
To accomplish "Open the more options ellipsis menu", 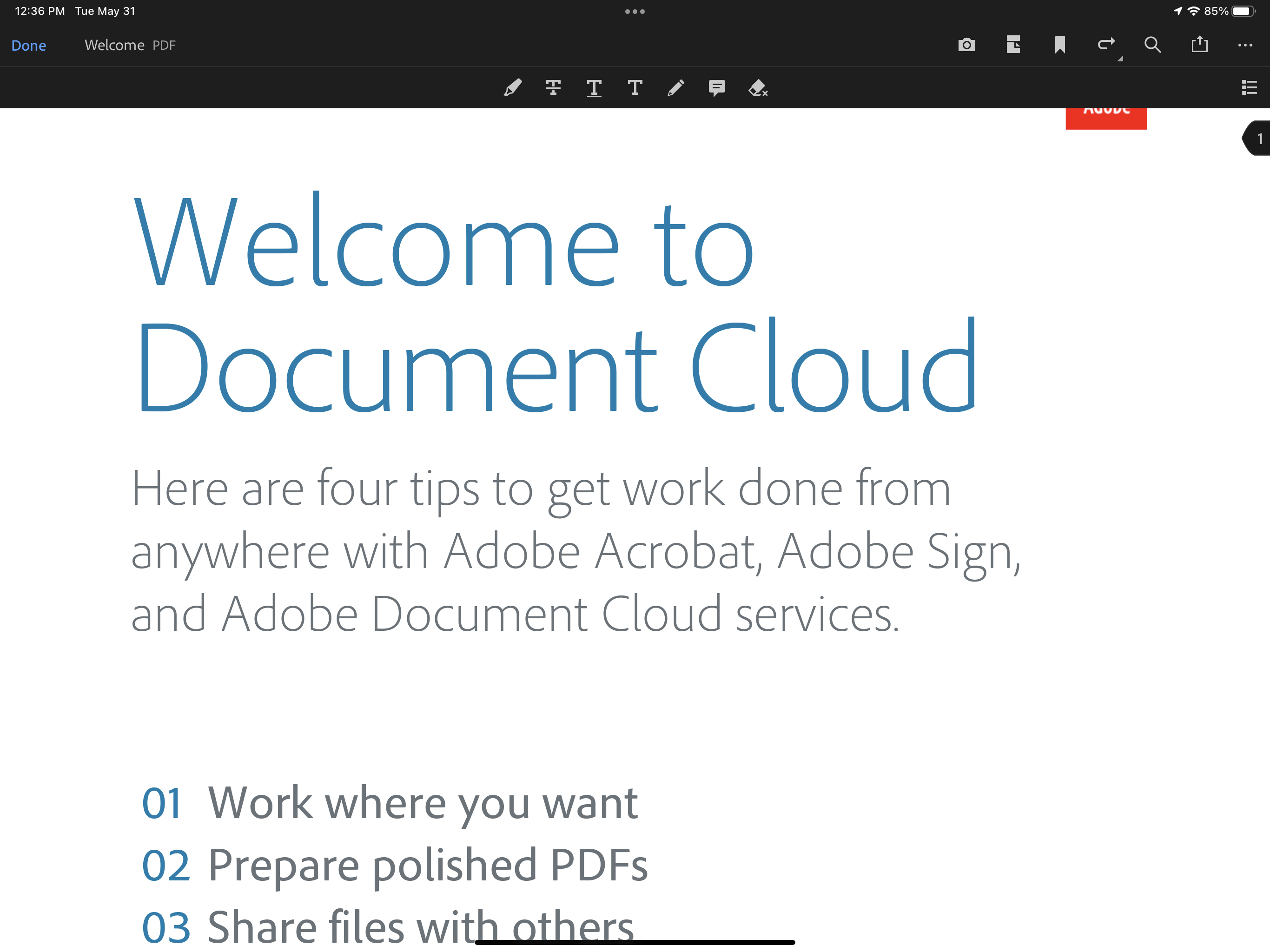I will [1245, 45].
